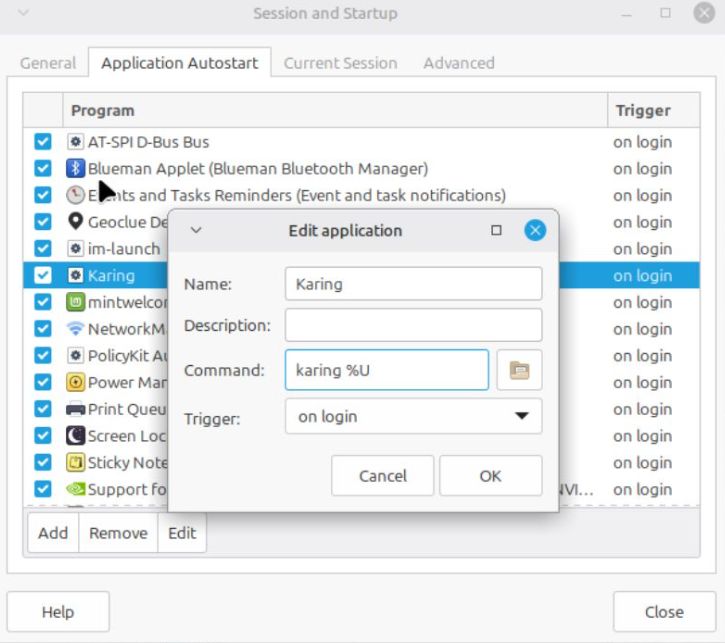
Task: Click the Power Manager icon
Action: (x=75, y=382)
